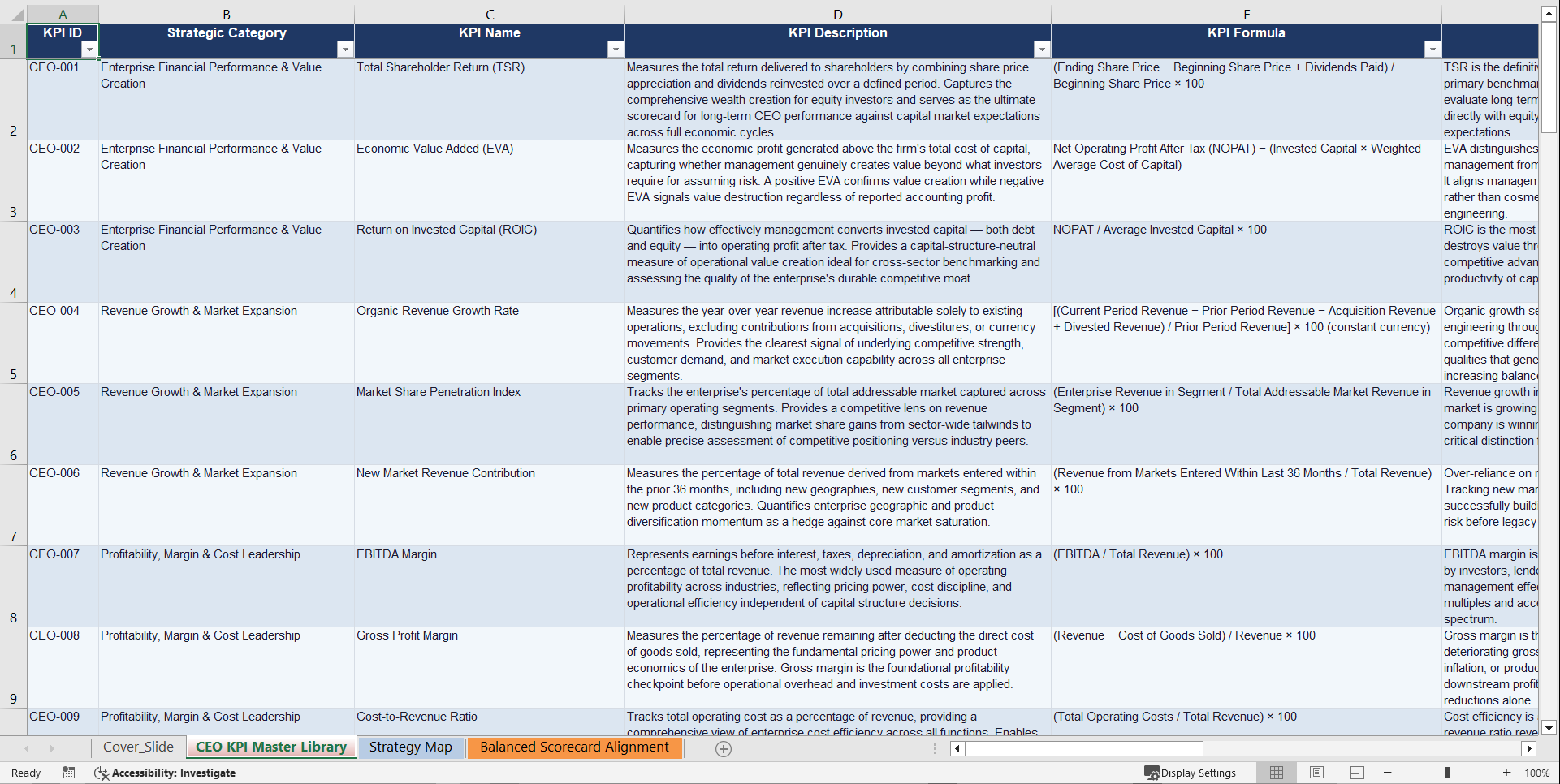This screenshot has width=1560, height=784.
Task: Click the New Market Revenue Contribution cell
Action: pos(490,505)
